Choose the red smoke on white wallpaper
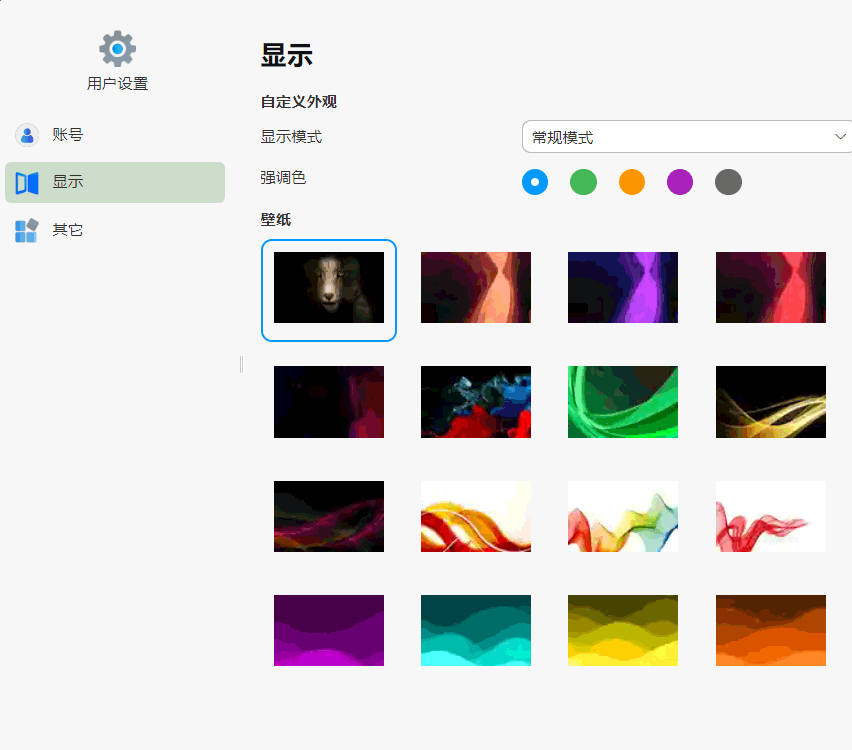 (x=771, y=516)
